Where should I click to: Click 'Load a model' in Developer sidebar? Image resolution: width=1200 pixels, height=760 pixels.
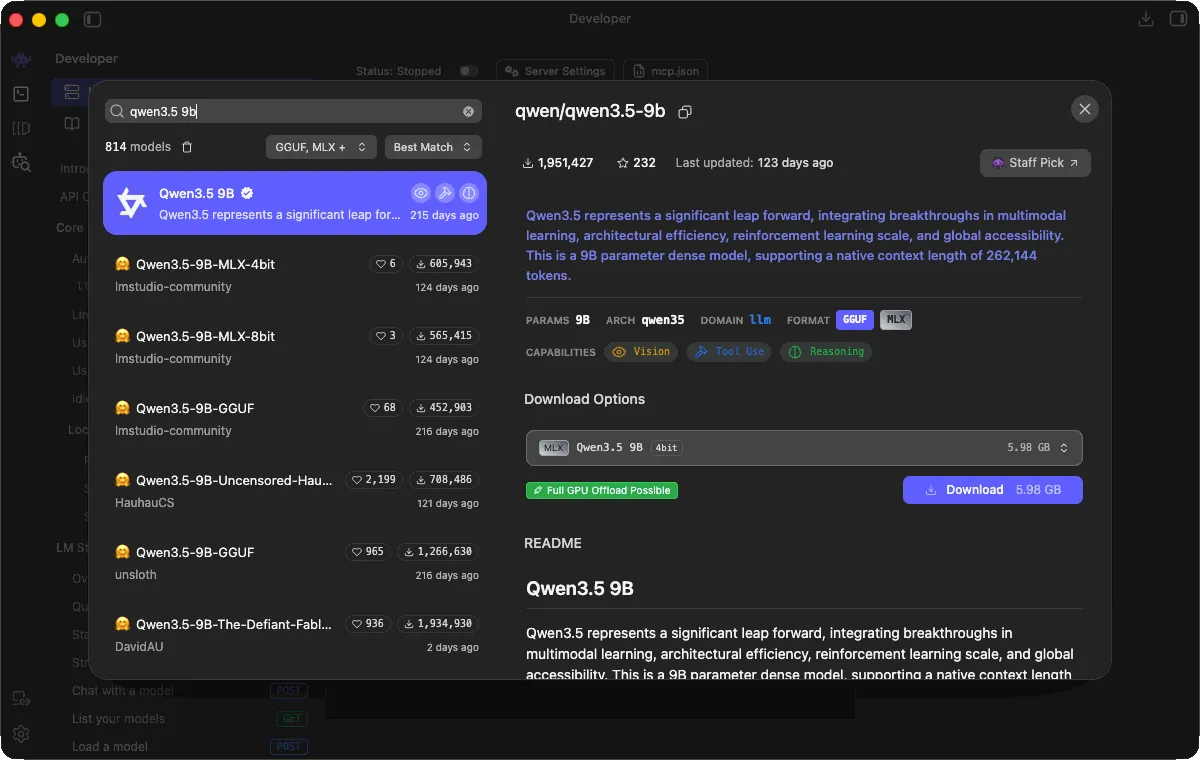coord(110,747)
